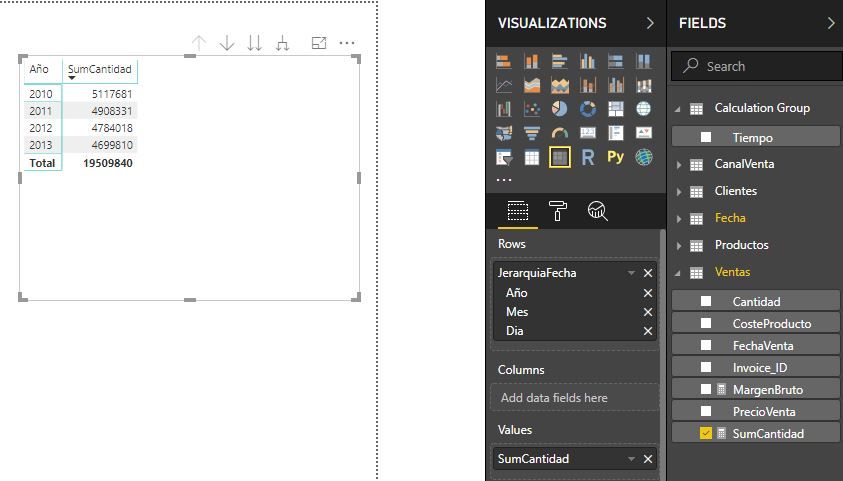Switch to the Analytics tab
The width and height of the screenshot is (843, 481).
coord(597,211)
